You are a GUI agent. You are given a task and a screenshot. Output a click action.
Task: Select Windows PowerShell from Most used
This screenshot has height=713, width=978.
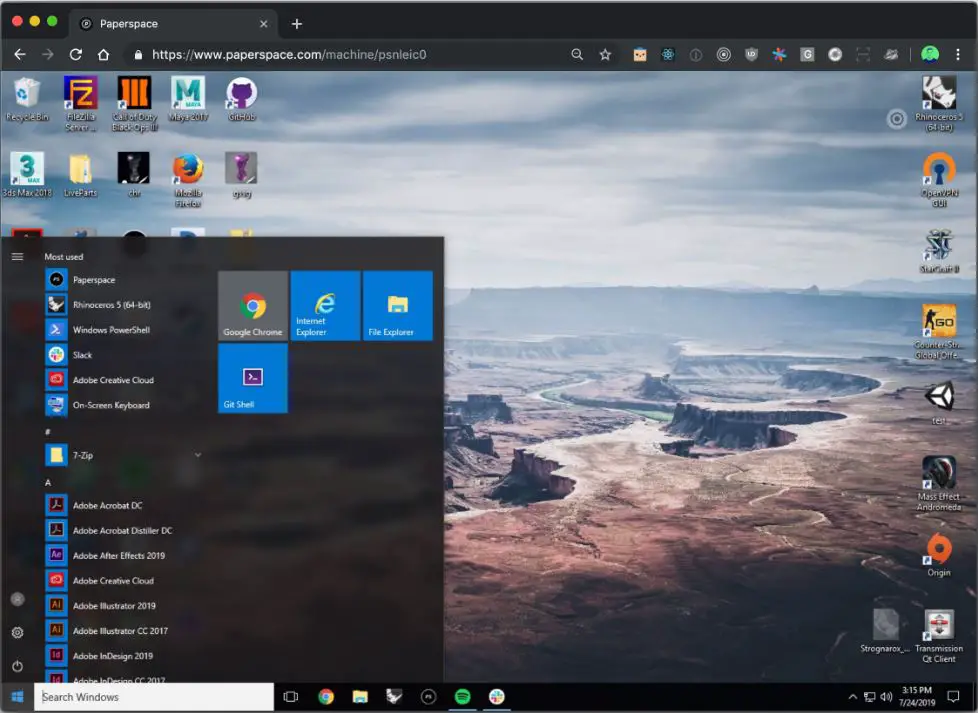(110, 330)
